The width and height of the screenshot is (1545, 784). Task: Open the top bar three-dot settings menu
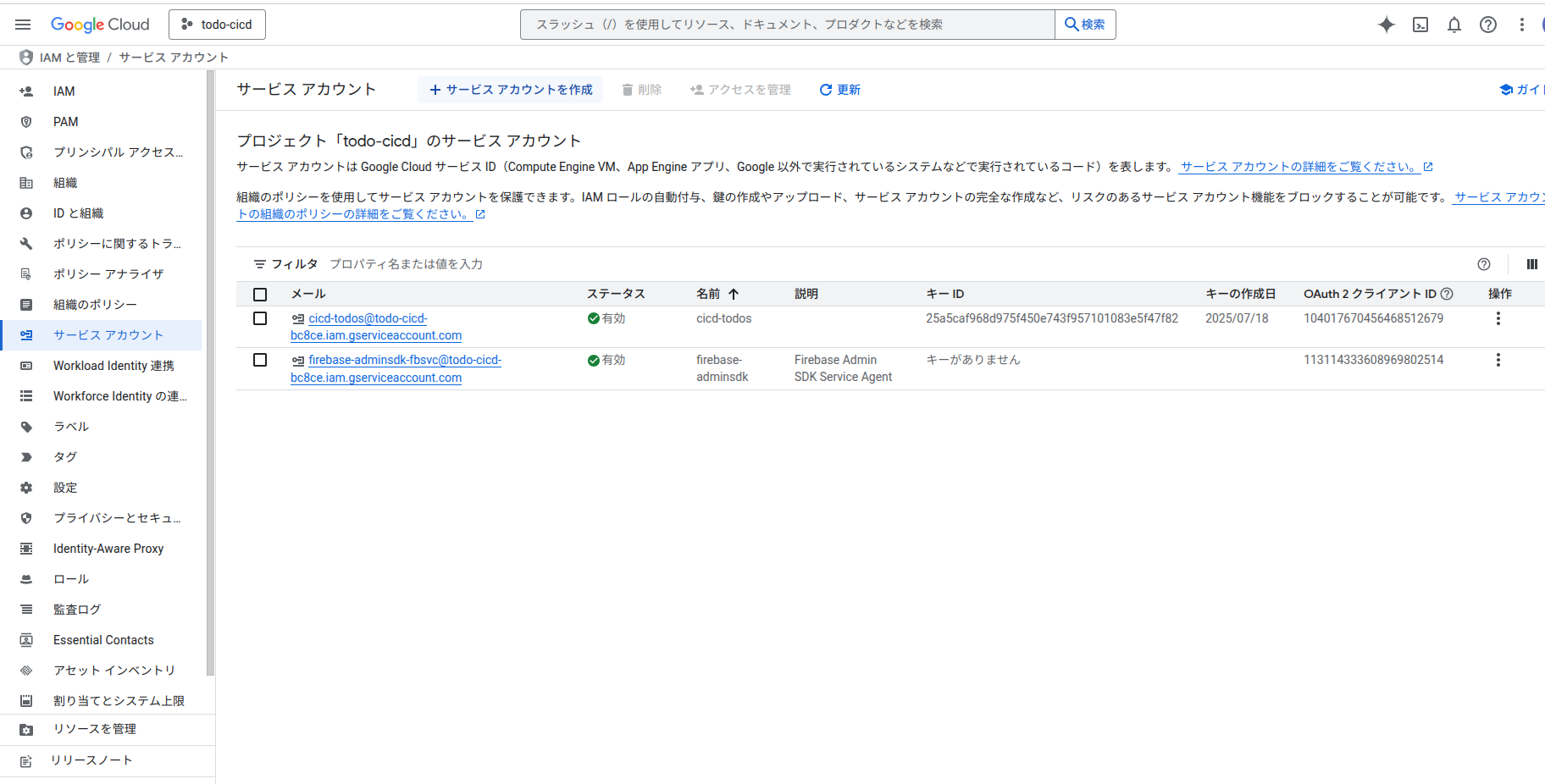tap(1522, 25)
